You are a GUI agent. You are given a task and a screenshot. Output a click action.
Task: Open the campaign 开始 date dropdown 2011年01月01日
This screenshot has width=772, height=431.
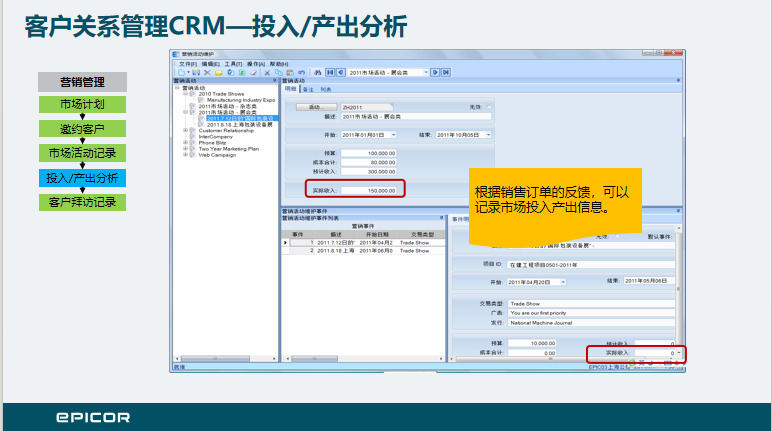pyautogui.click(x=393, y=135)
